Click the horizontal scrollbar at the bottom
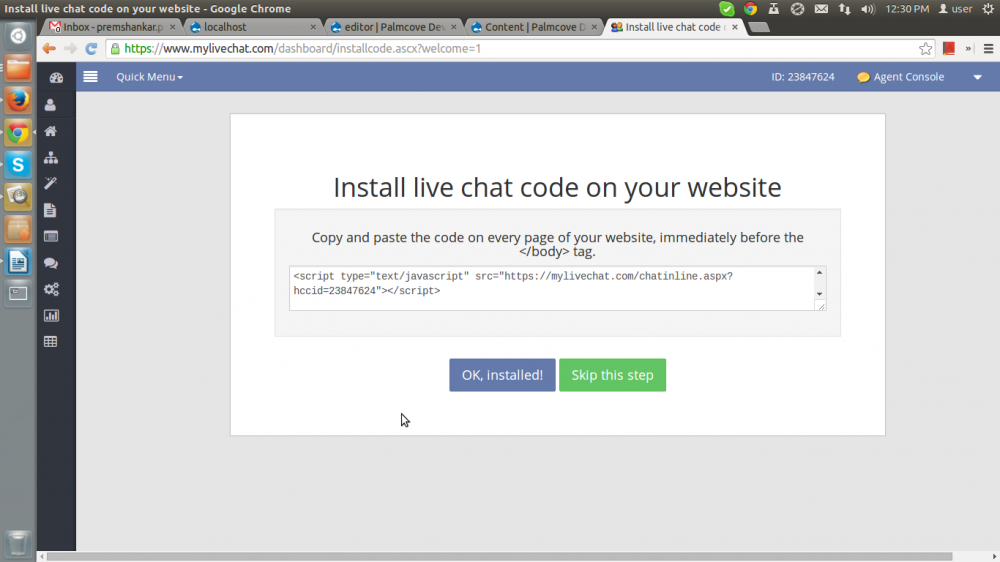 500,556
